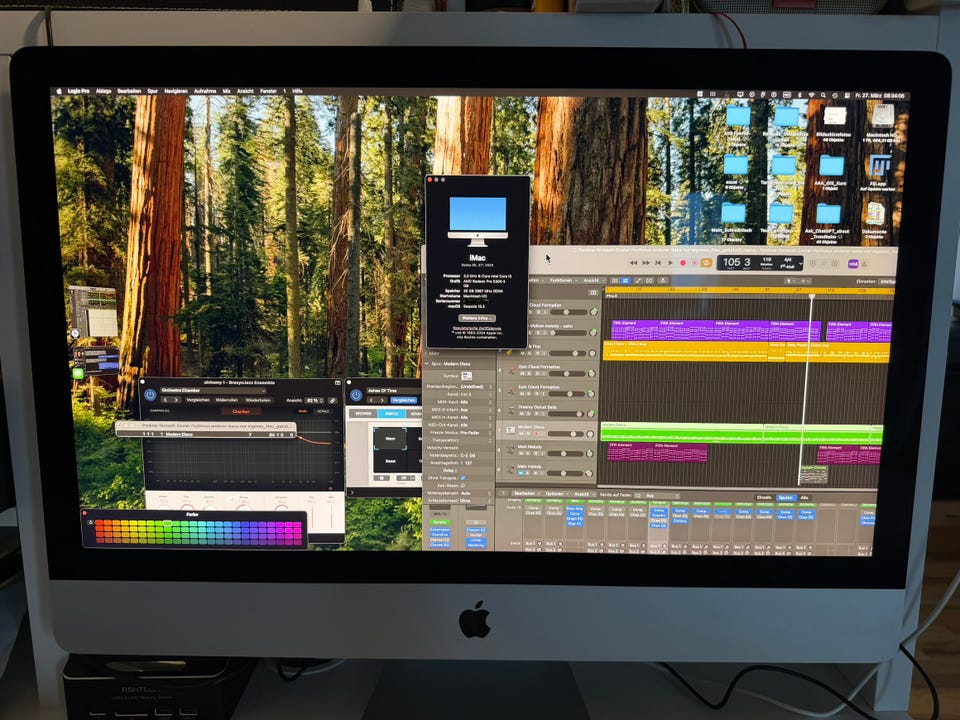
Task: Click the Rewind button in Logic transport
Action: pyautogui.click(x=634, y=263)
